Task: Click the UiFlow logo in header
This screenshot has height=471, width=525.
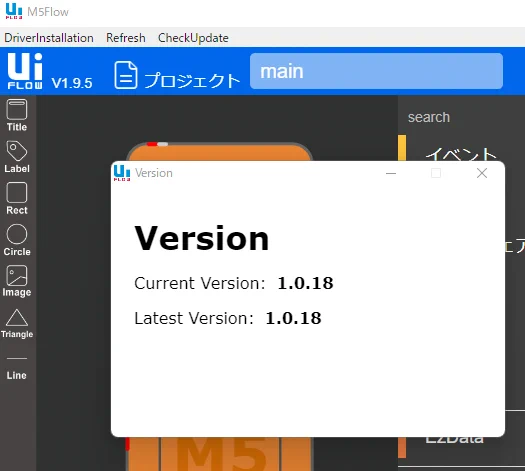Action: click(25, 71)
